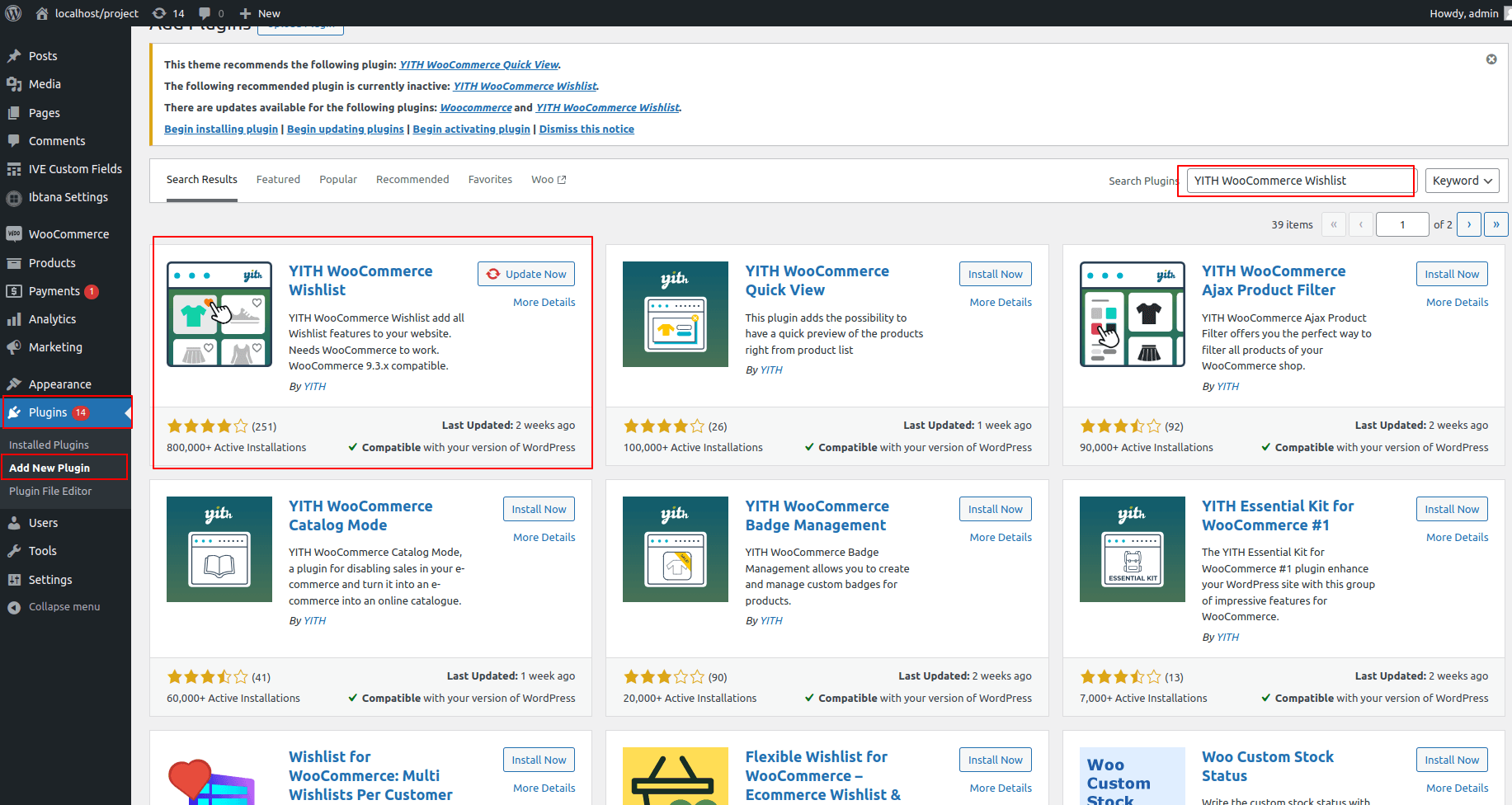Switch to the Popular tab
Screen dimensions: 1512x805
click(338, 180)
